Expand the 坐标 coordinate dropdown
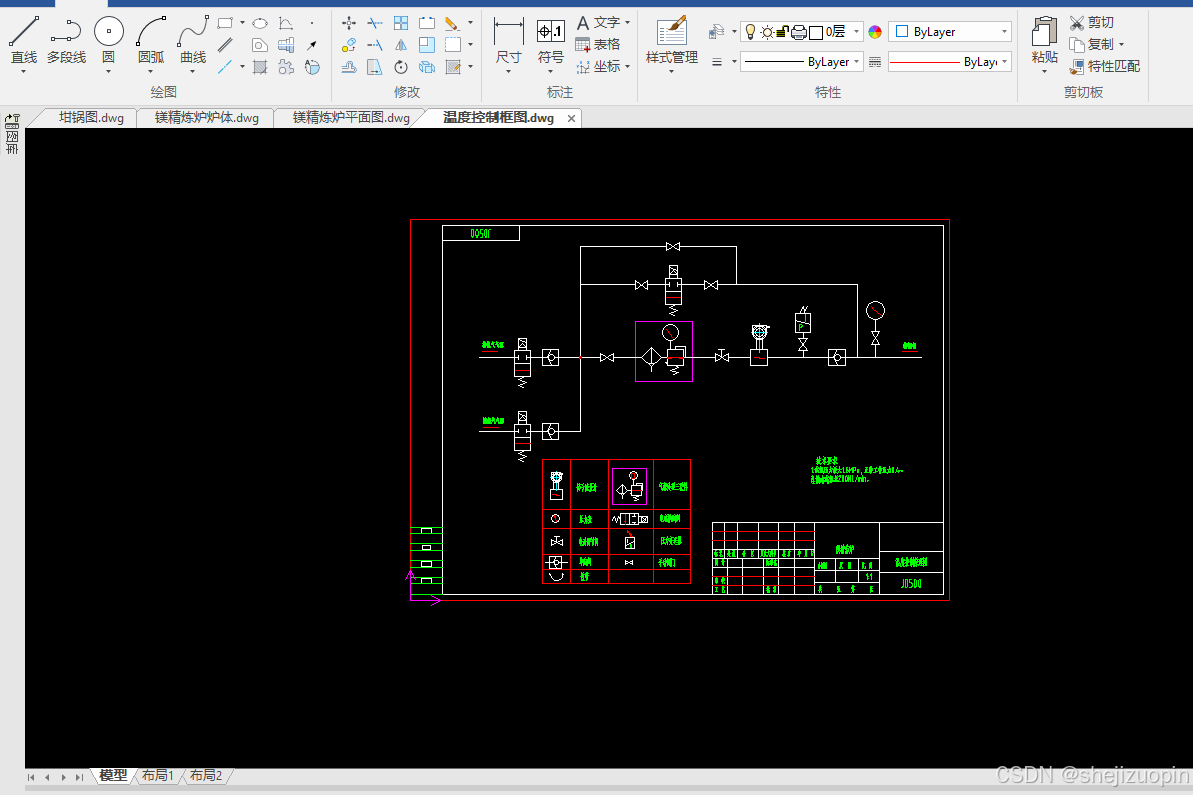 628,67
